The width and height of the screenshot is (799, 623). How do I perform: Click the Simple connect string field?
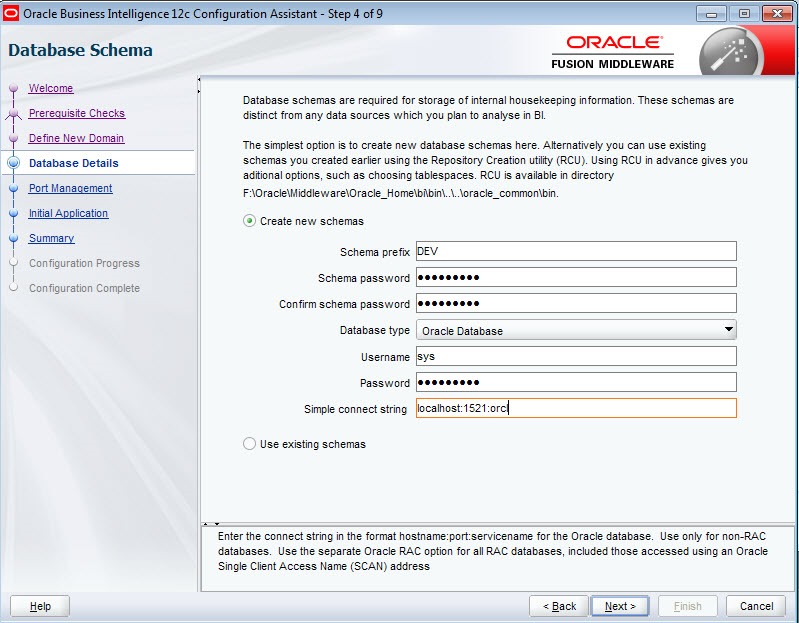[x=576, y=408]
